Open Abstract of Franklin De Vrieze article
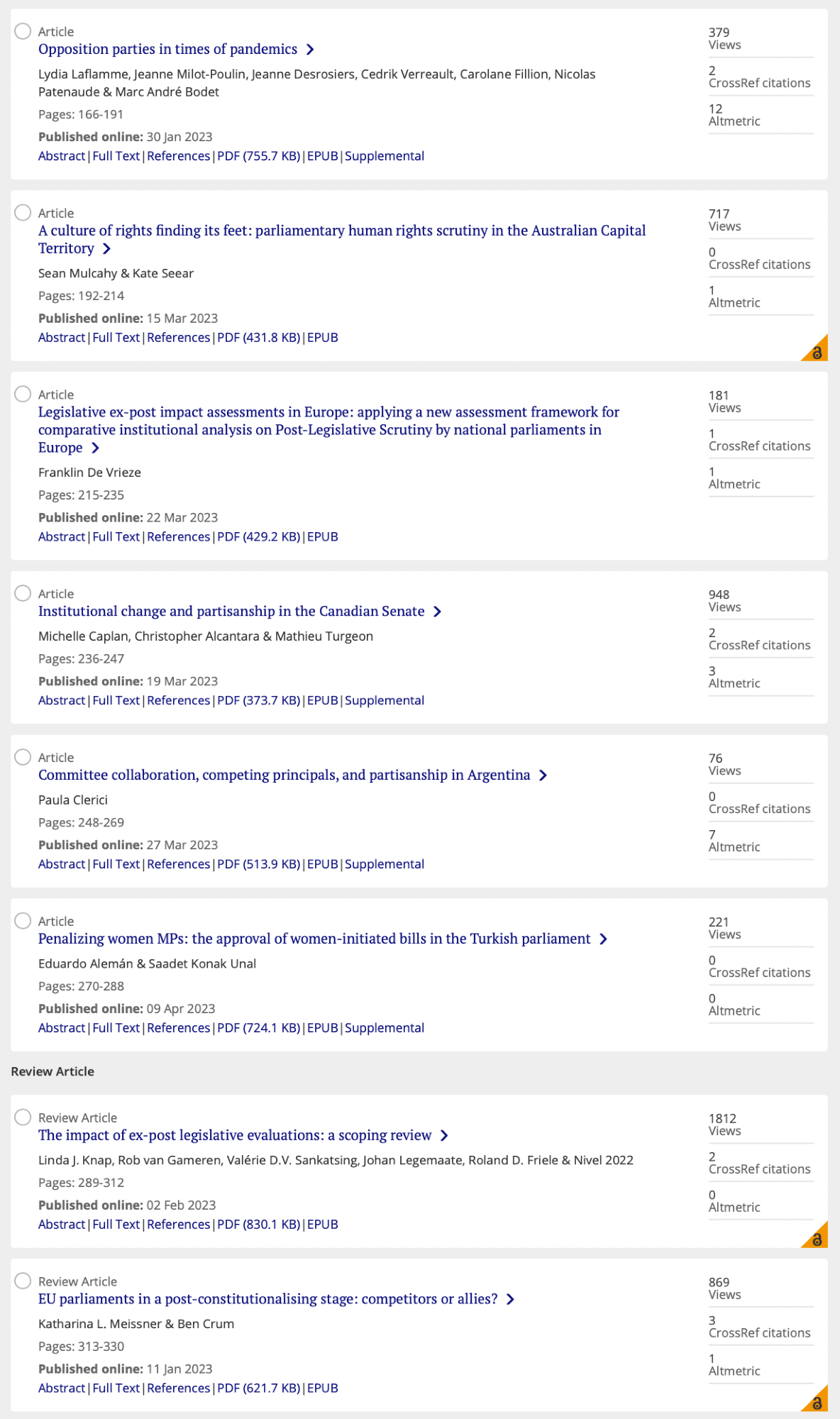840x1419 pixels. point(62,537)
